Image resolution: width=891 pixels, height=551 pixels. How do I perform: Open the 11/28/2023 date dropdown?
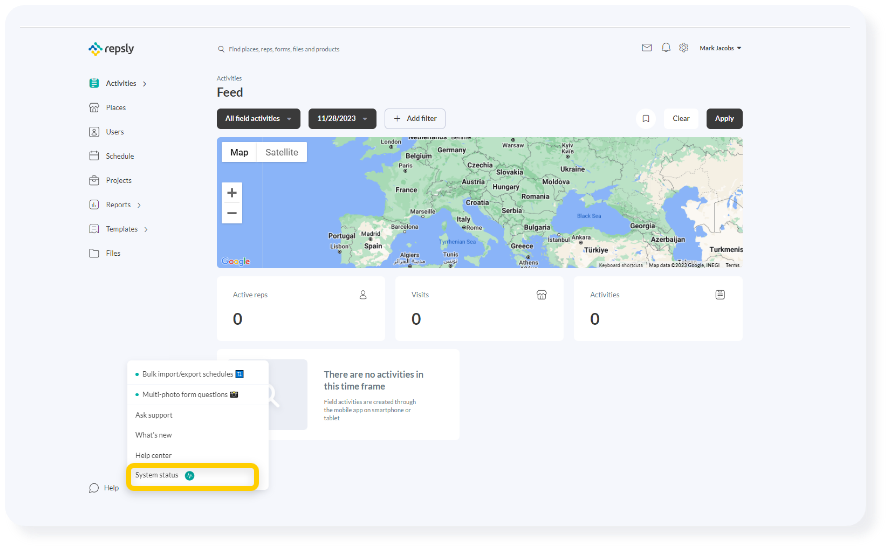tap(342, 119)
